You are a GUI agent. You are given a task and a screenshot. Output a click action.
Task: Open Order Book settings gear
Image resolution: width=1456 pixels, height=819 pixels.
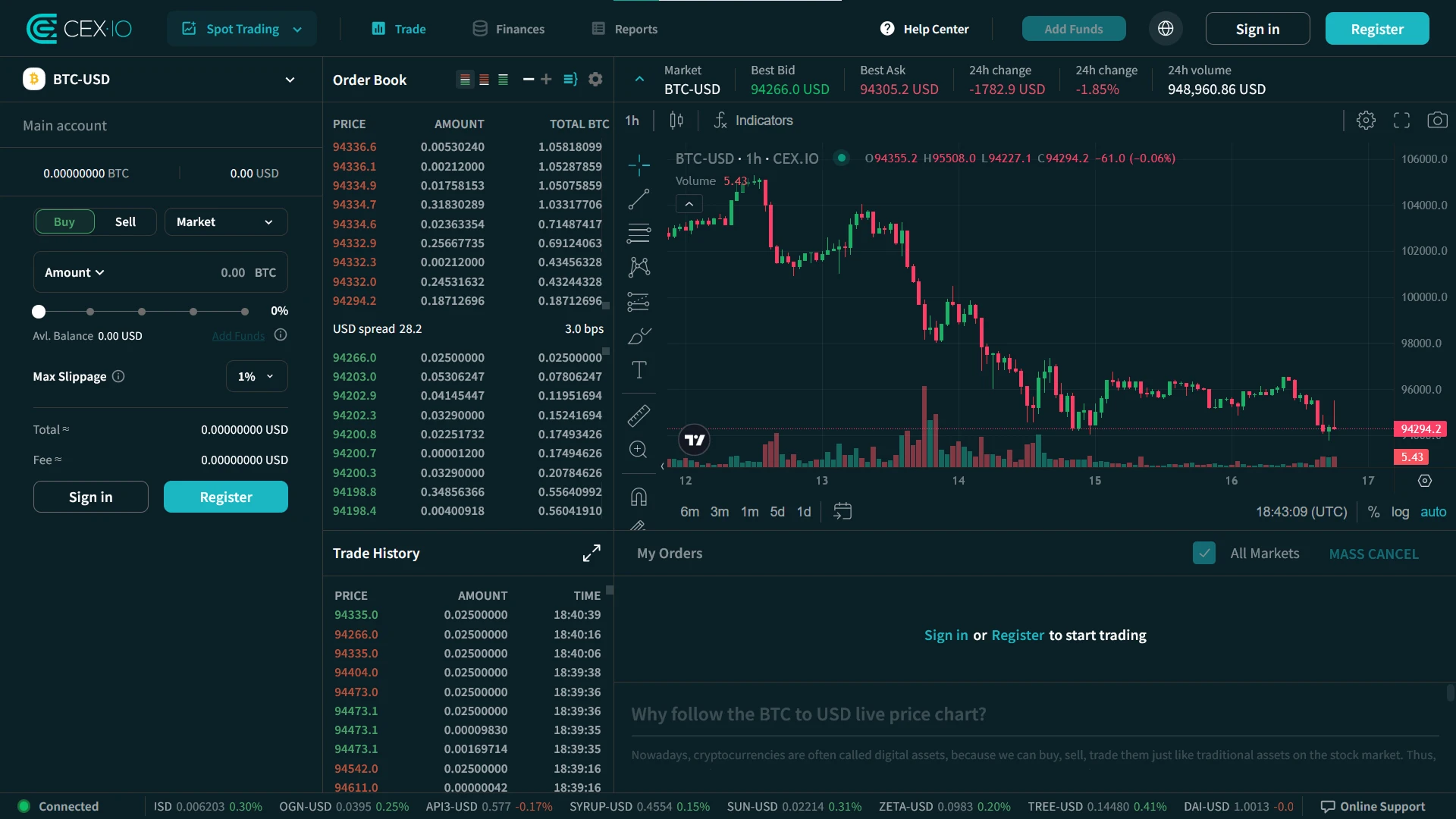click(x=596, y=79)
